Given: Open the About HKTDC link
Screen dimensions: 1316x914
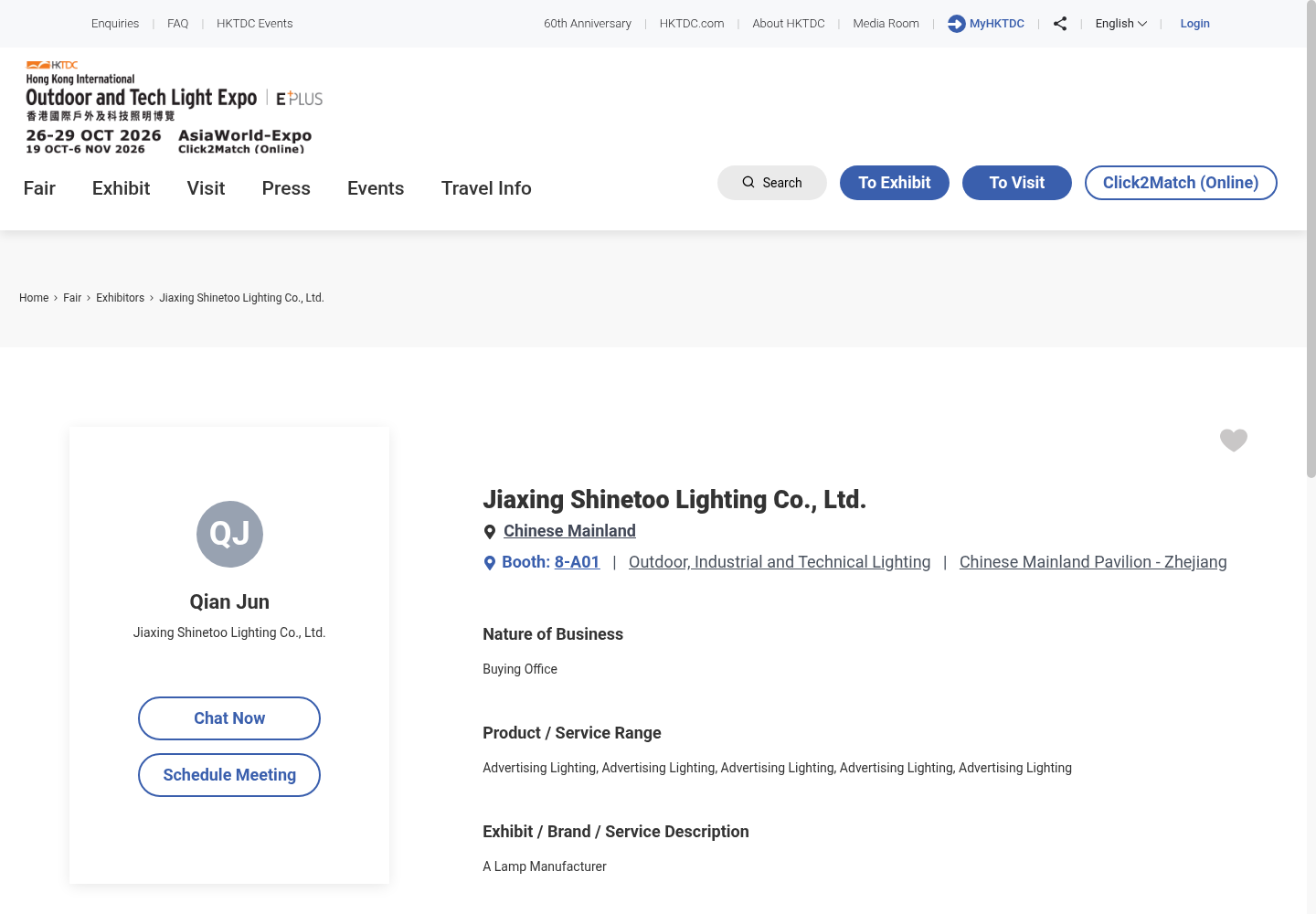Looking at the screenshot, I should click(789, 24).
